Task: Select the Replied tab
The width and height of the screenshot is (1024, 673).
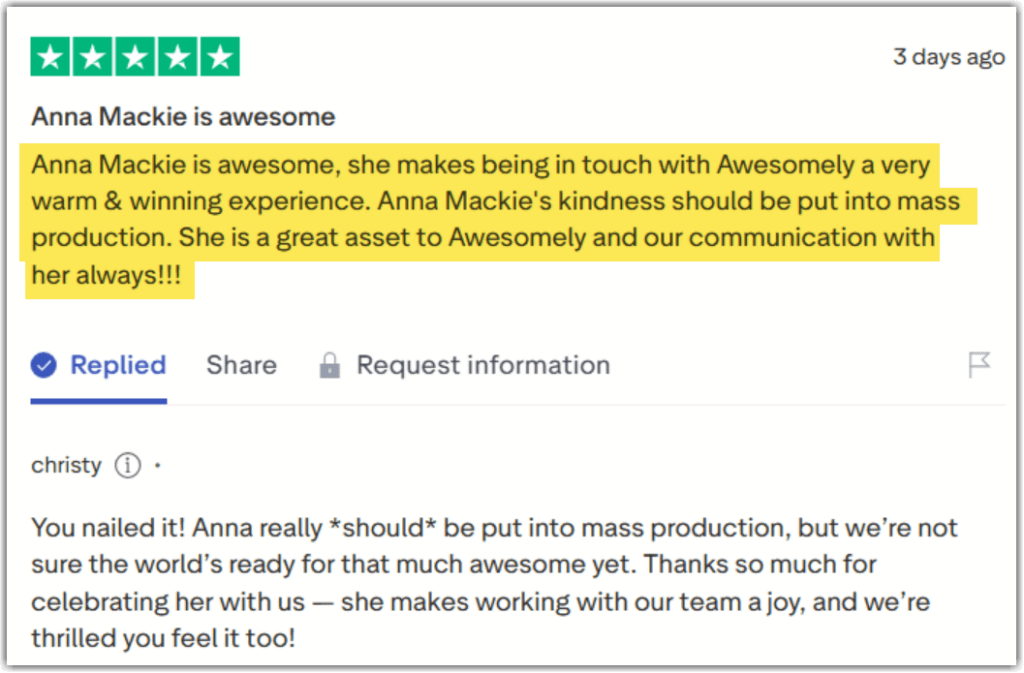Action: coord(117,366)
